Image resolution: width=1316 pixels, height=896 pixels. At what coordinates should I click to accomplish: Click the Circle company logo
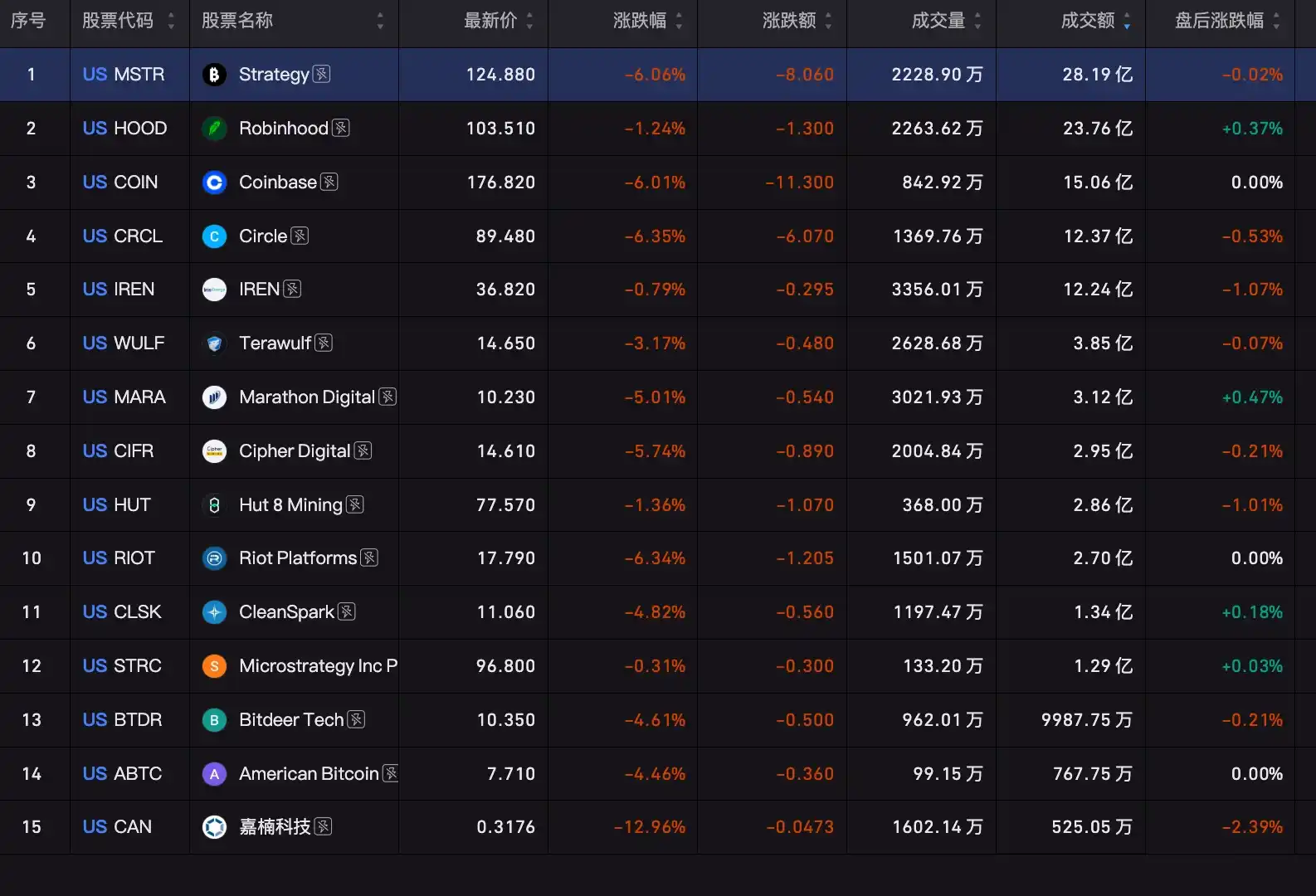[x=214, y=236]
